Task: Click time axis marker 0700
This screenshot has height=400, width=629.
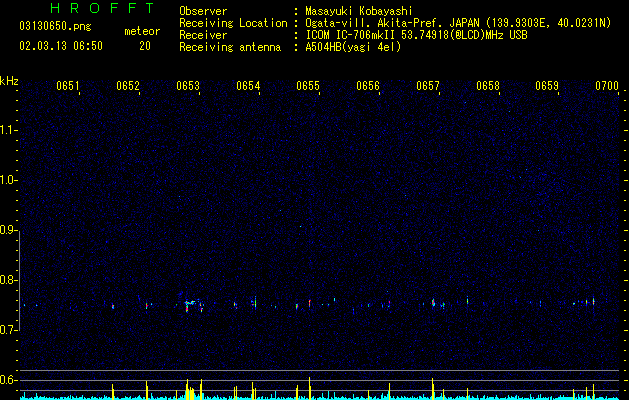Action: 607,86
